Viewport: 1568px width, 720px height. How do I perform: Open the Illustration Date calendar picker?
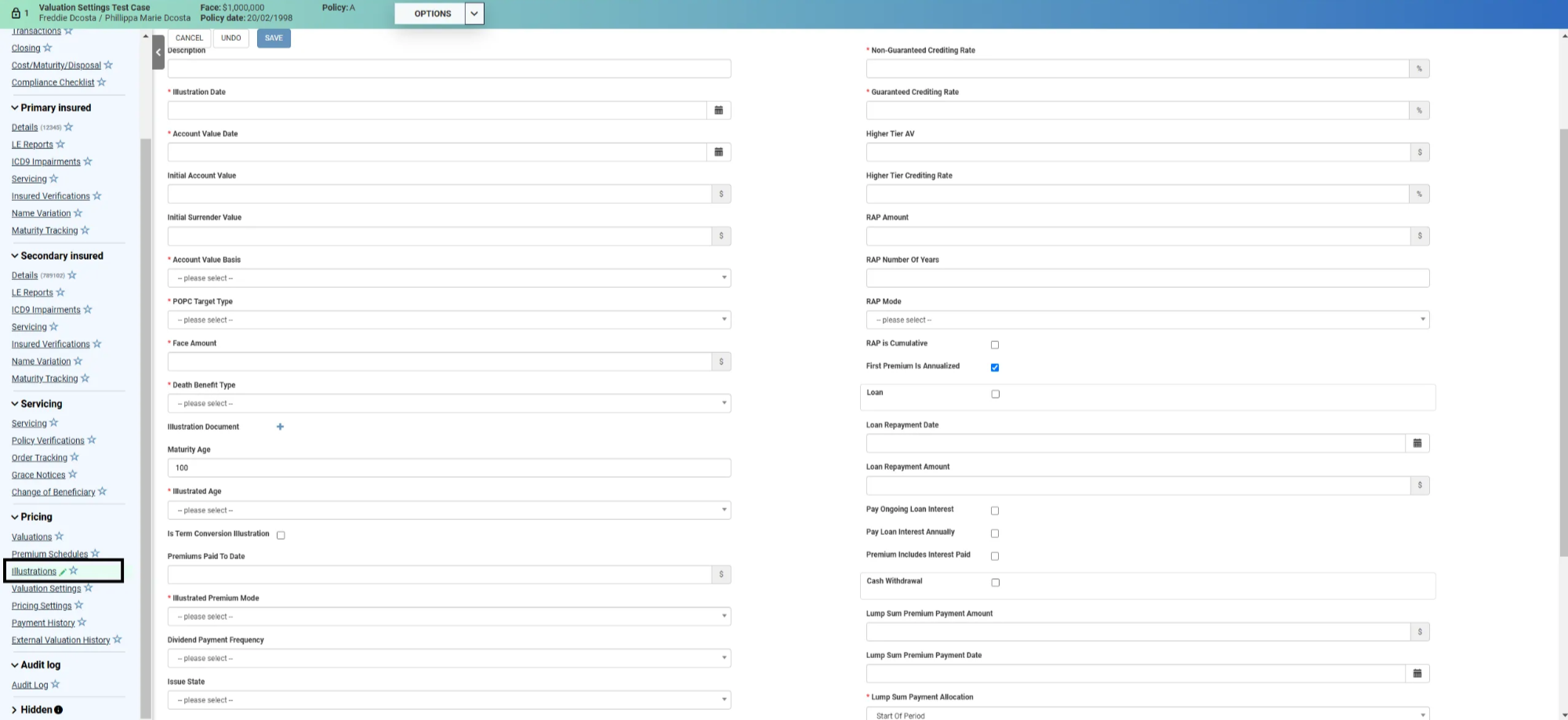(718, 111)
